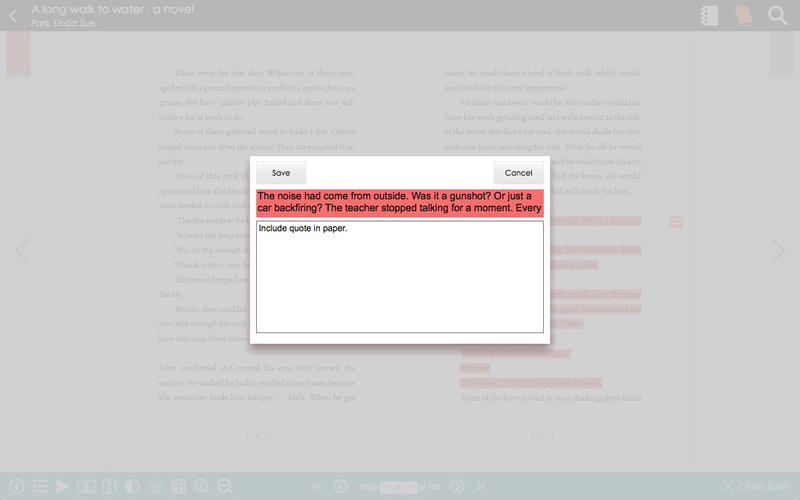Switch to two-page view icon

(86, 486)
